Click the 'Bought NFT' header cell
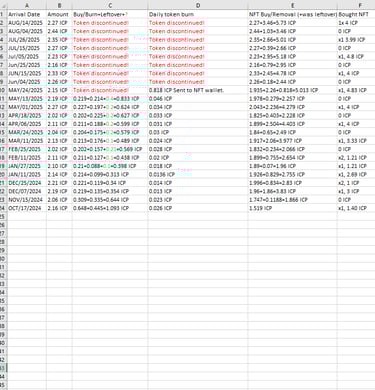This screenshot has height=390, width=375. [x=356, y=14]
